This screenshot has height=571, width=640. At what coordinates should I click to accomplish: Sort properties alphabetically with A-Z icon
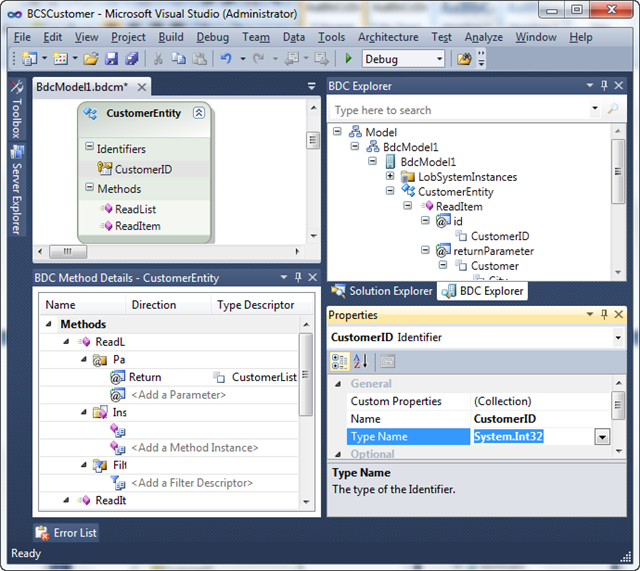(x=361, y=361)
